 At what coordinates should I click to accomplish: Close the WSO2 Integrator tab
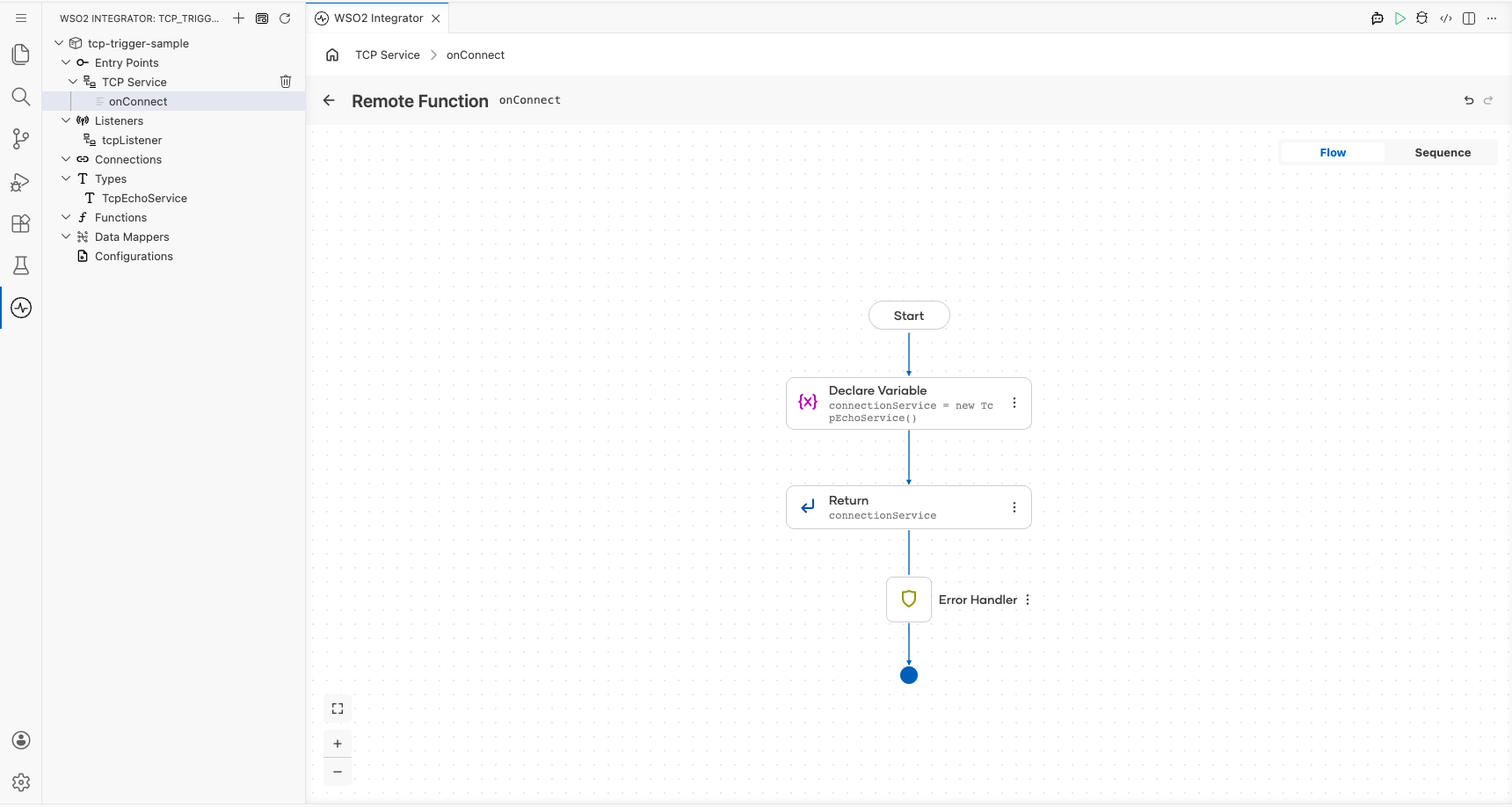[x=436, y=18]
